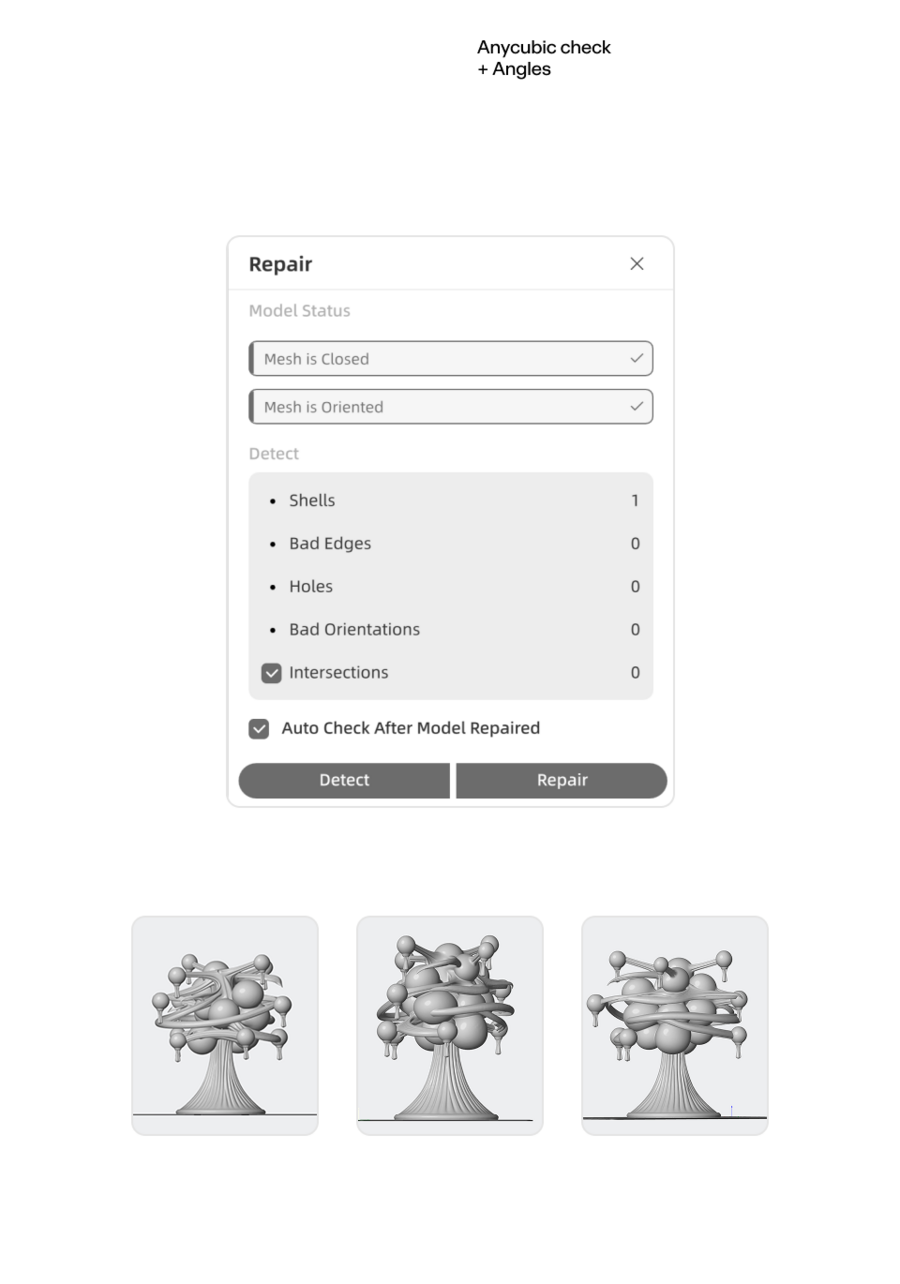Image resolution: width=900 pixels, height=1284 pixels.
Task: Select the Bad Edges entry
Action: (330, 543)
